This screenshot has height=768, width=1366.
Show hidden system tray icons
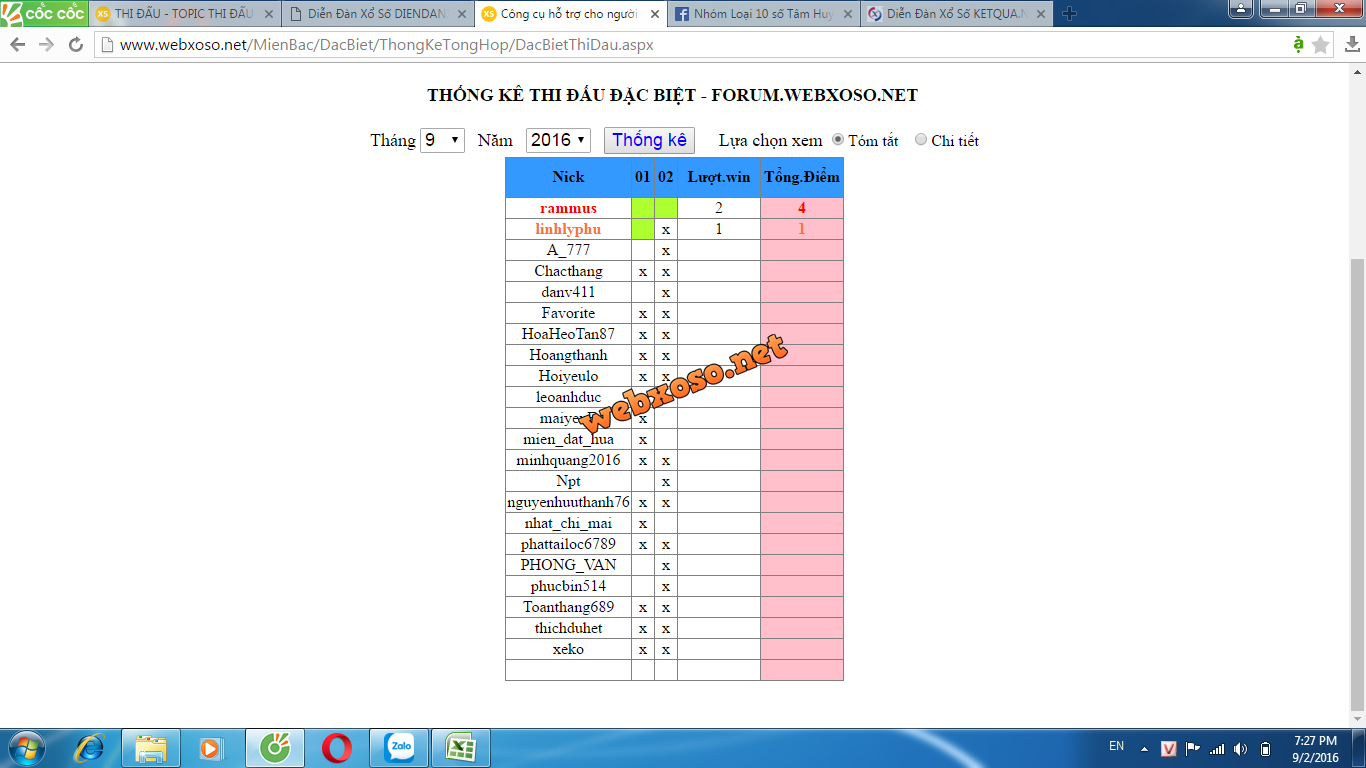[x=1144, y=749]
